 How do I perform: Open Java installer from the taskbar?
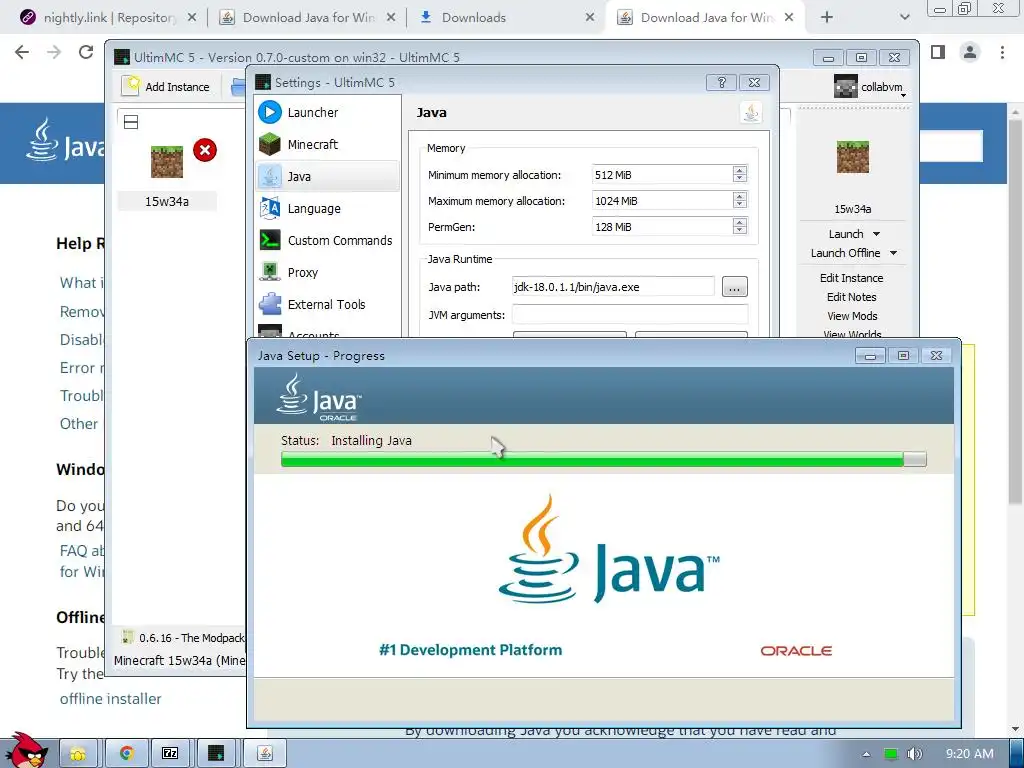point(264,754)
